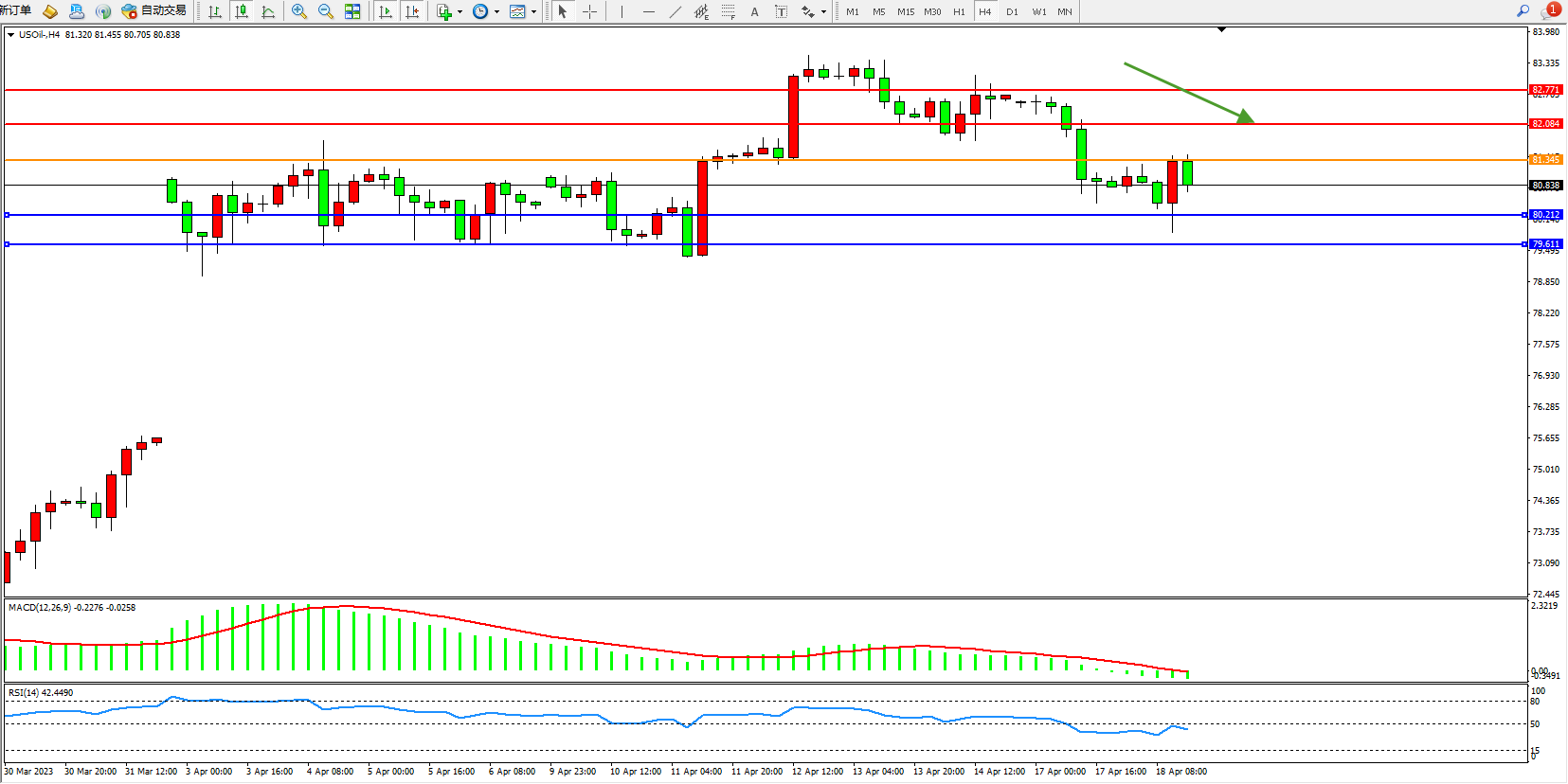The width and height of the screenshot is (1568, 784).
Task: Switch to the D1 timeframe
Action: pyautogui.click(x=1012, y=11)
